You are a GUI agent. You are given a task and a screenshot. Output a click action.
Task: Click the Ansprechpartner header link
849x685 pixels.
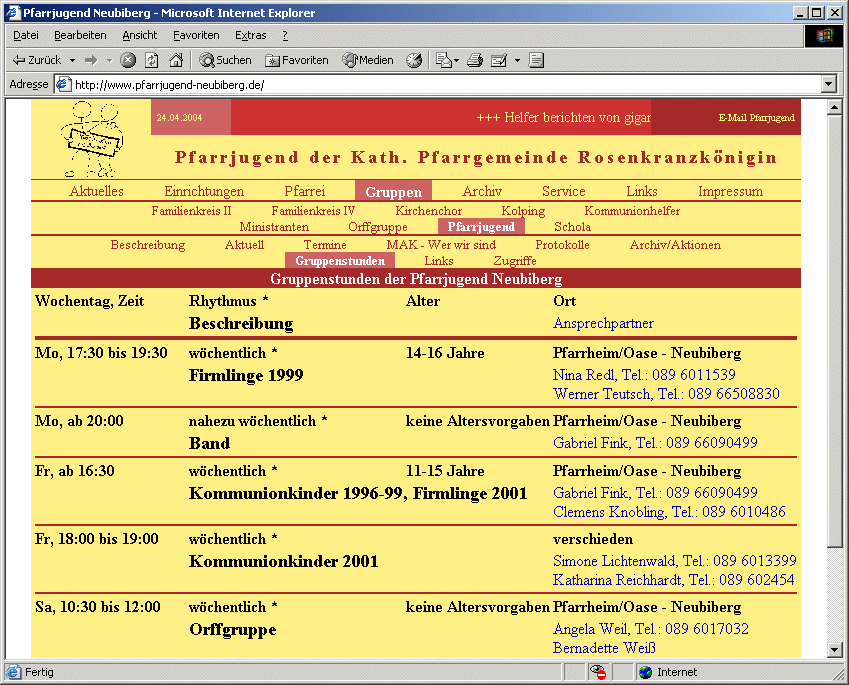[603, 323]
